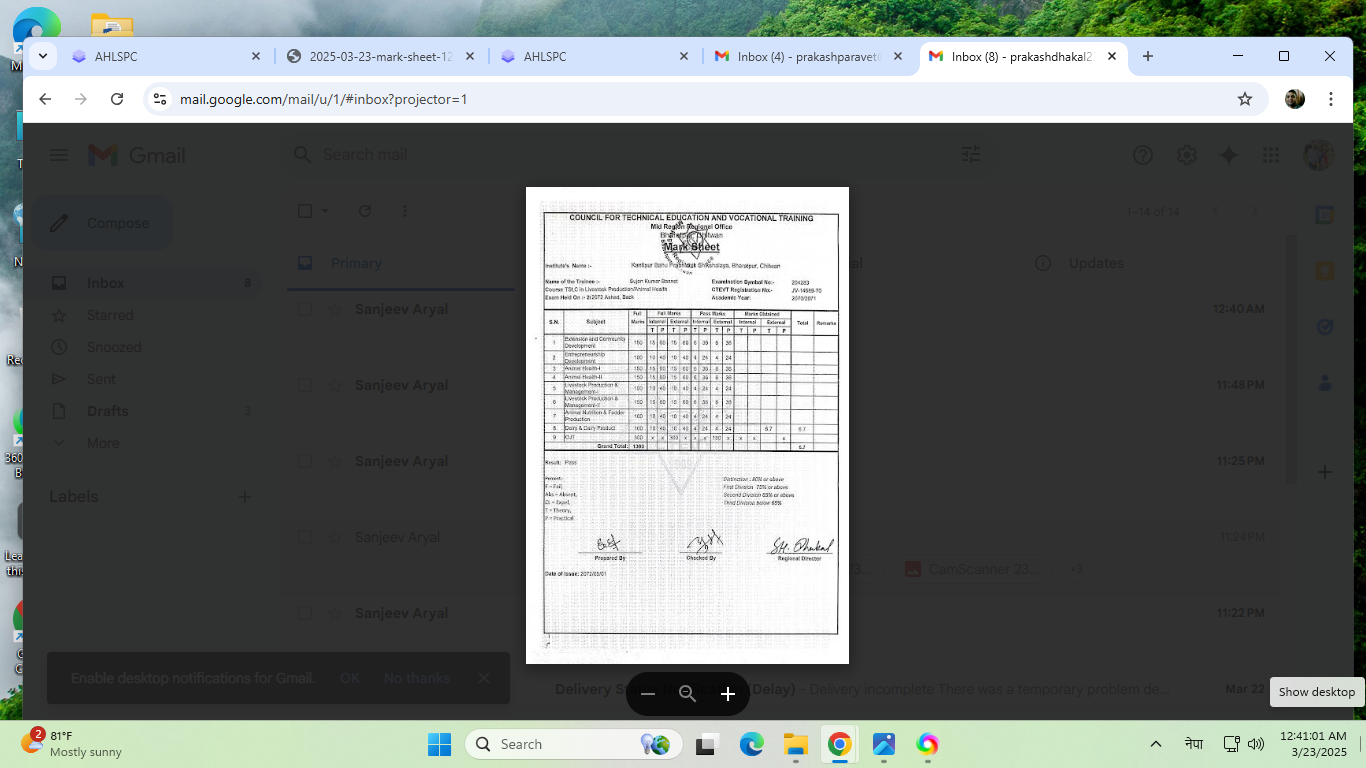Open the select-options arrow beside the select-all checkbox
Viewport: 1366px width, 768px height.
325,211
